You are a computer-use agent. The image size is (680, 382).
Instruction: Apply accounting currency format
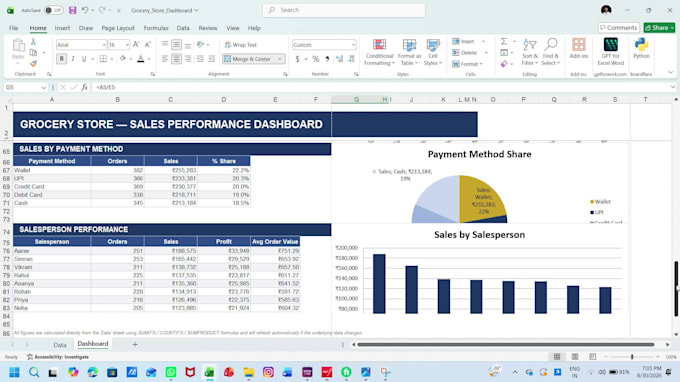tap(297, 59)
